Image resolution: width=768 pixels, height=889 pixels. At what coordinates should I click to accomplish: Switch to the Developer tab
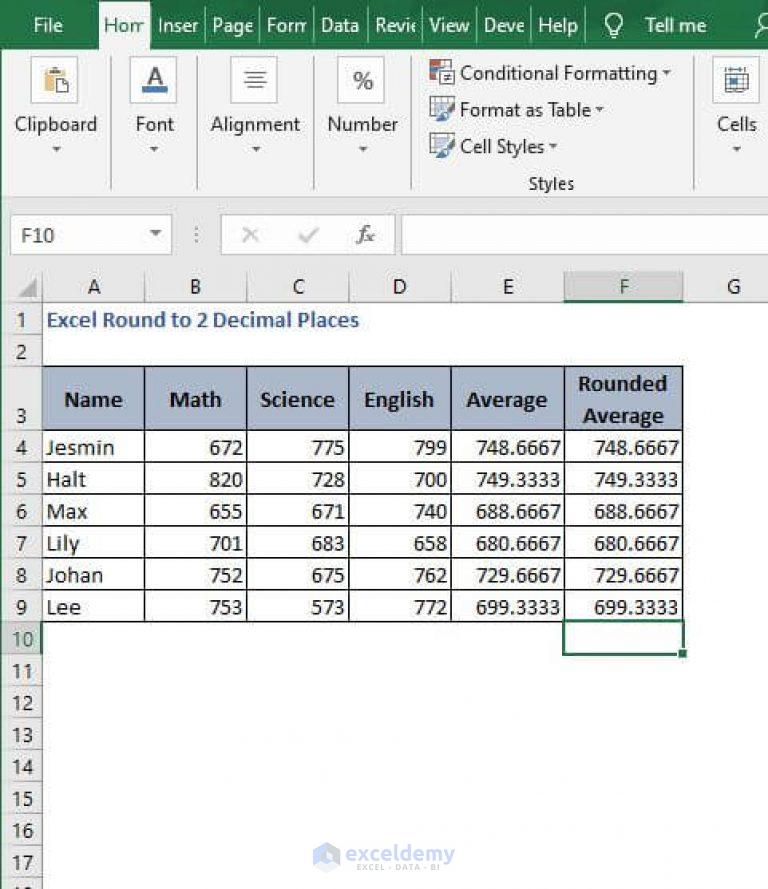503,25
